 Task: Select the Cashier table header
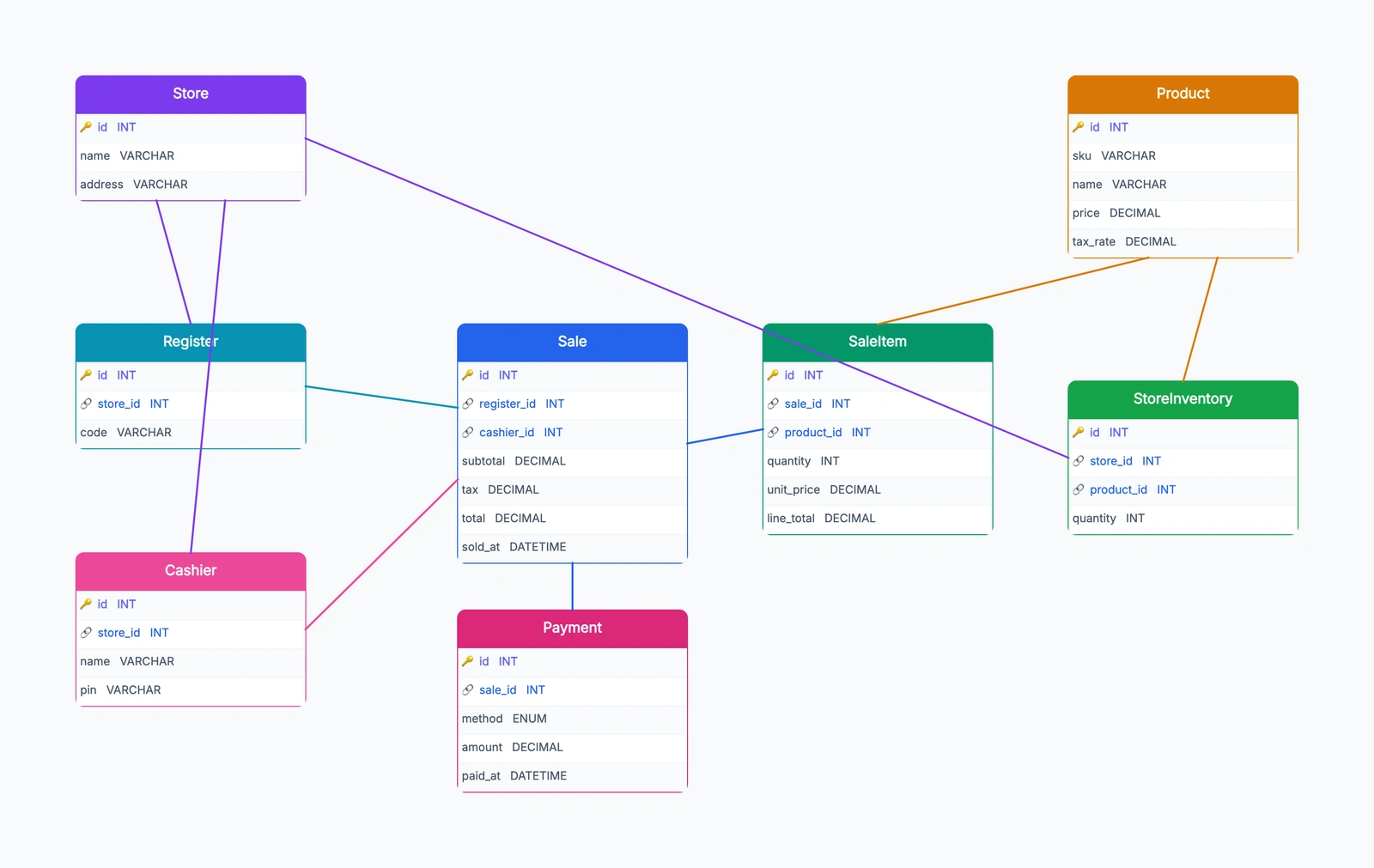(191, 572)
